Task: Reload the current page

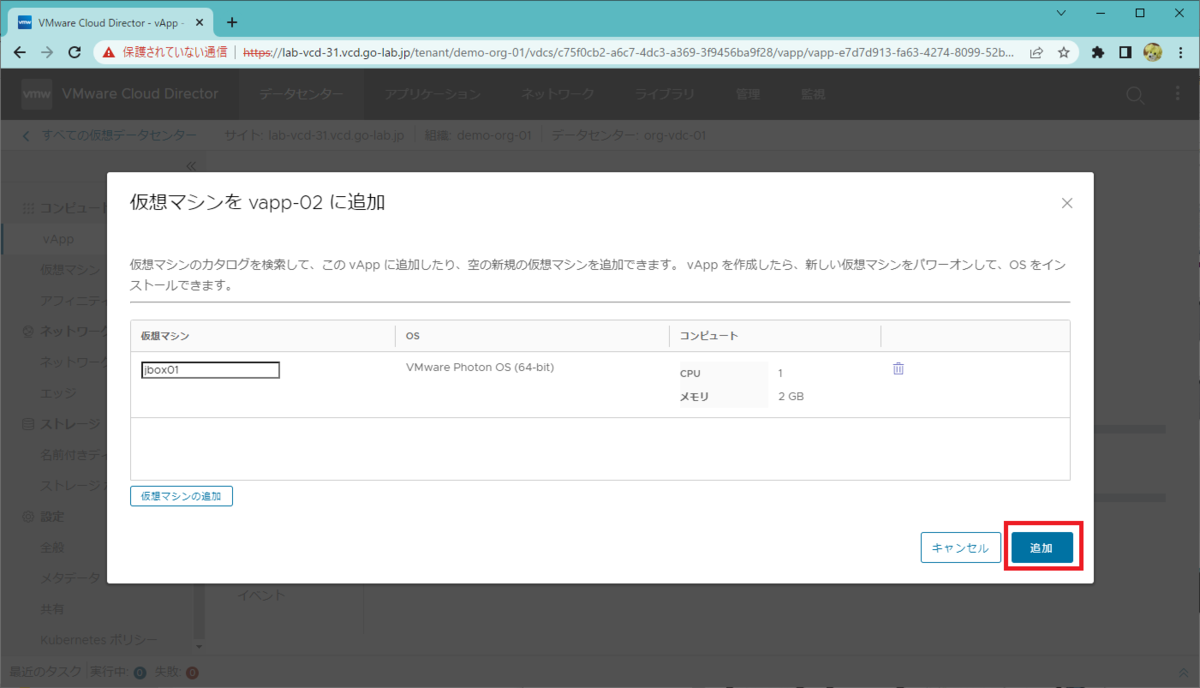Action: point(74,52)
